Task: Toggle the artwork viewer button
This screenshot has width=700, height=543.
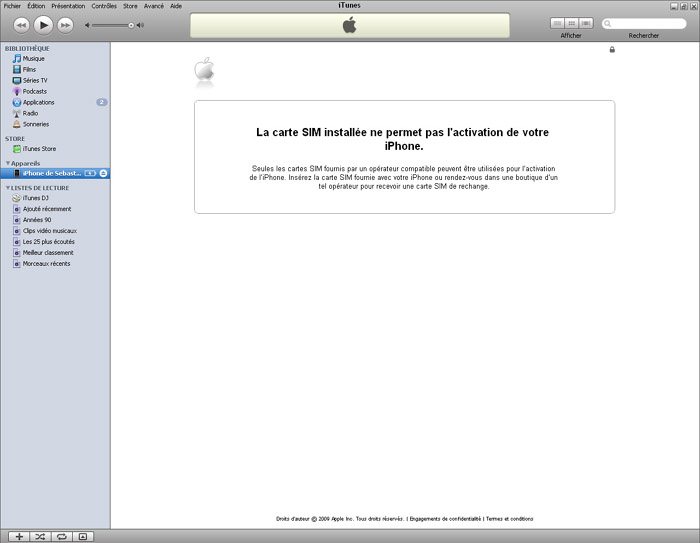Action: point(83,537)
